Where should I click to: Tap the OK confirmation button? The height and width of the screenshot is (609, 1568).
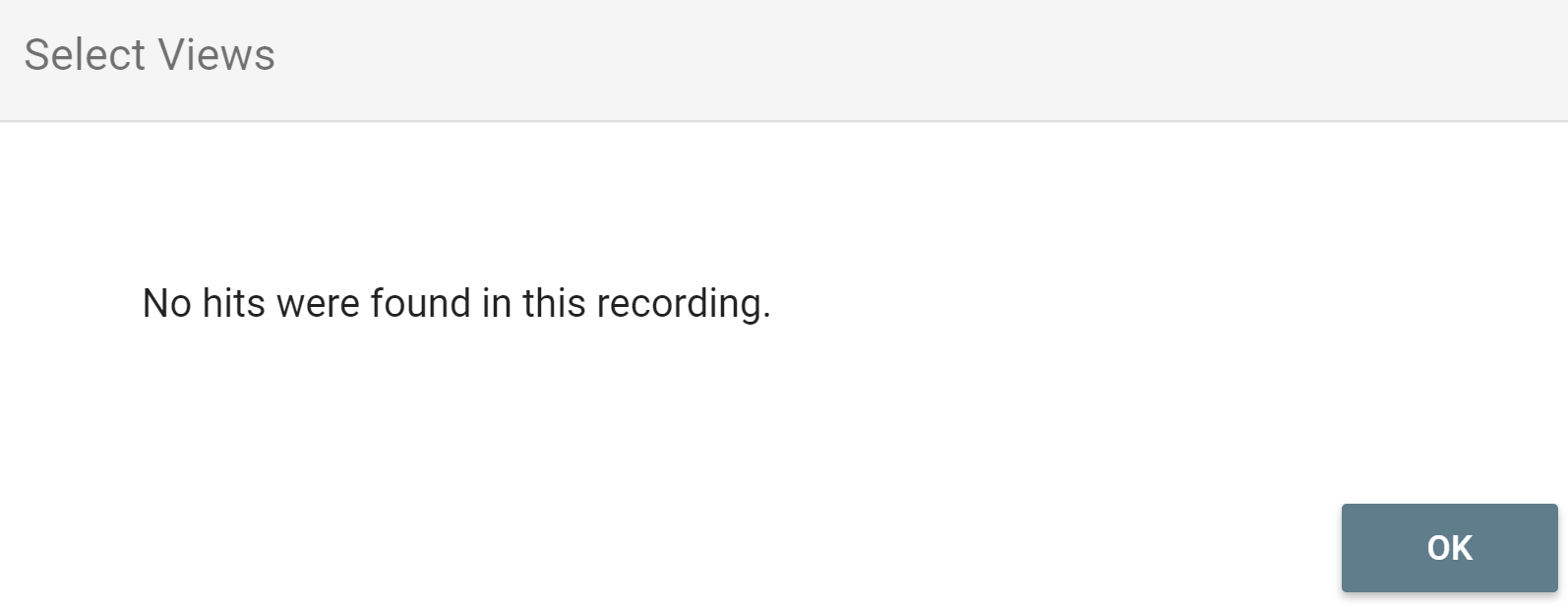coord(1449,548)
